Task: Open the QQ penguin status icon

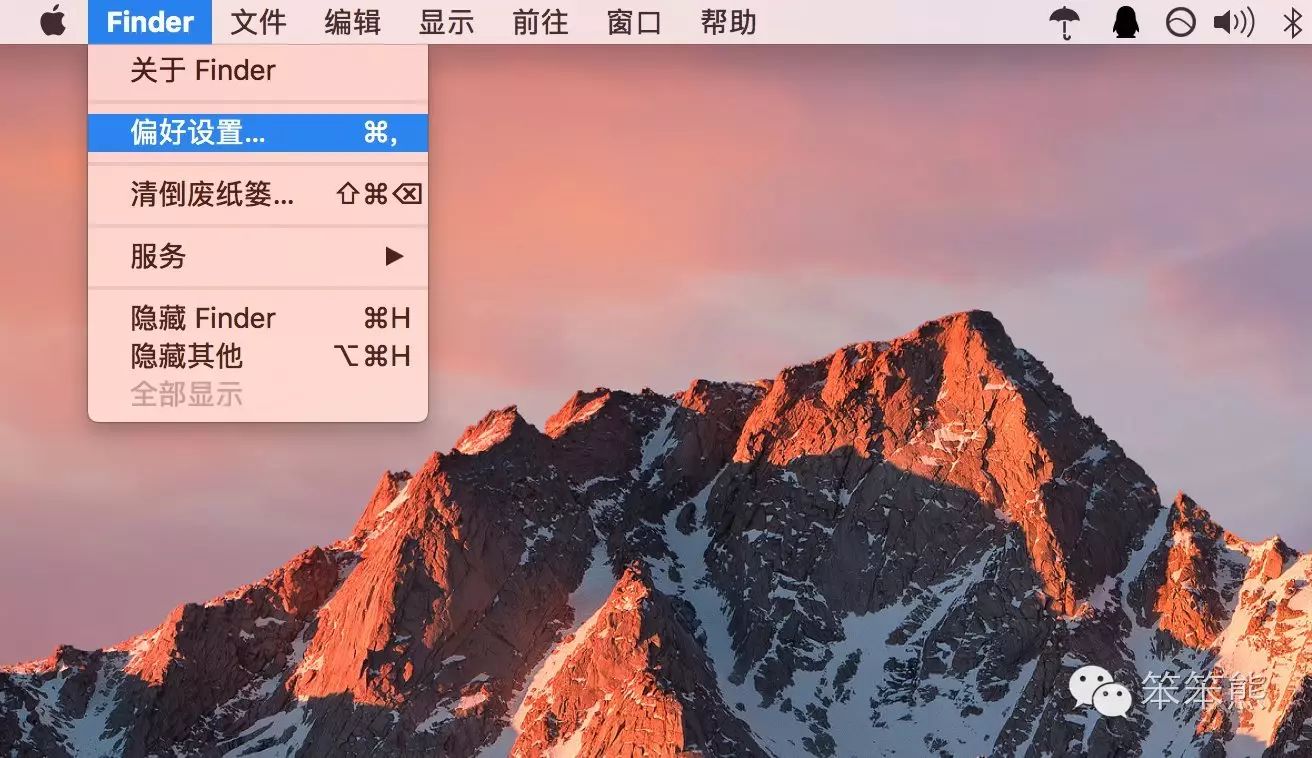Action: [1125, 22]
